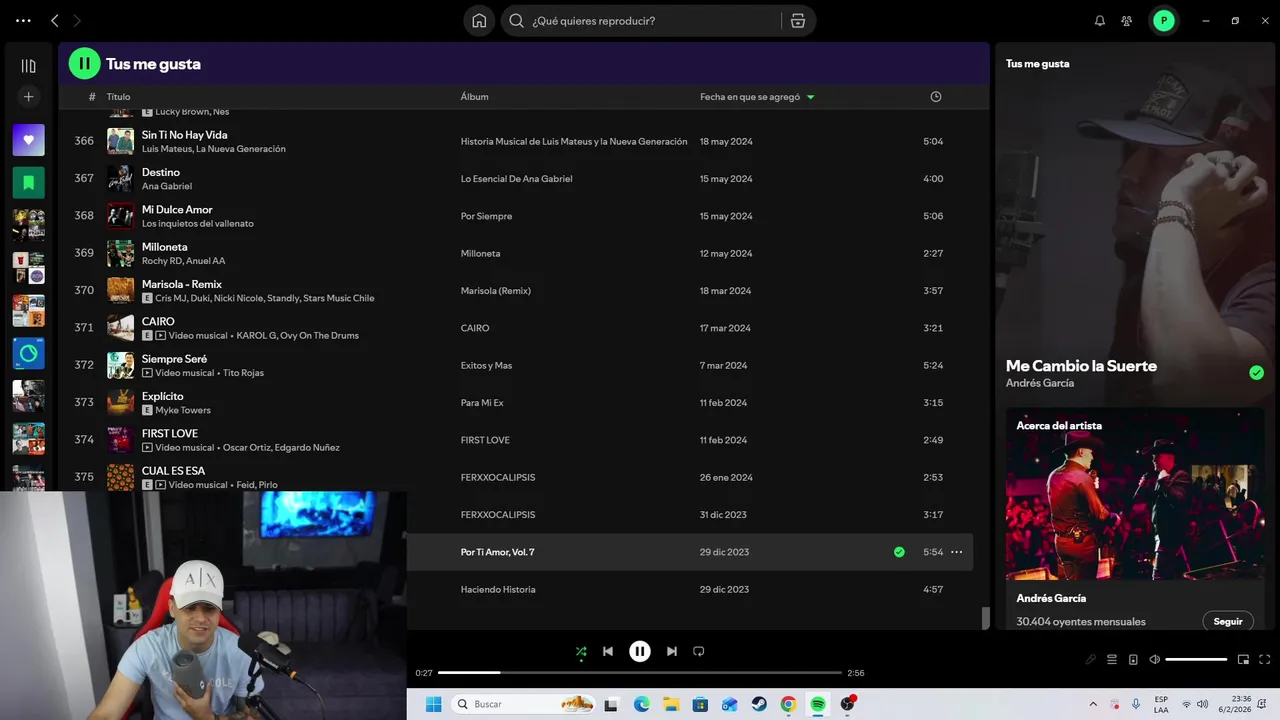Toggle shuffle mode
Image resolution: width=1280 pixels, height=720 pixels.
point(581,651)
